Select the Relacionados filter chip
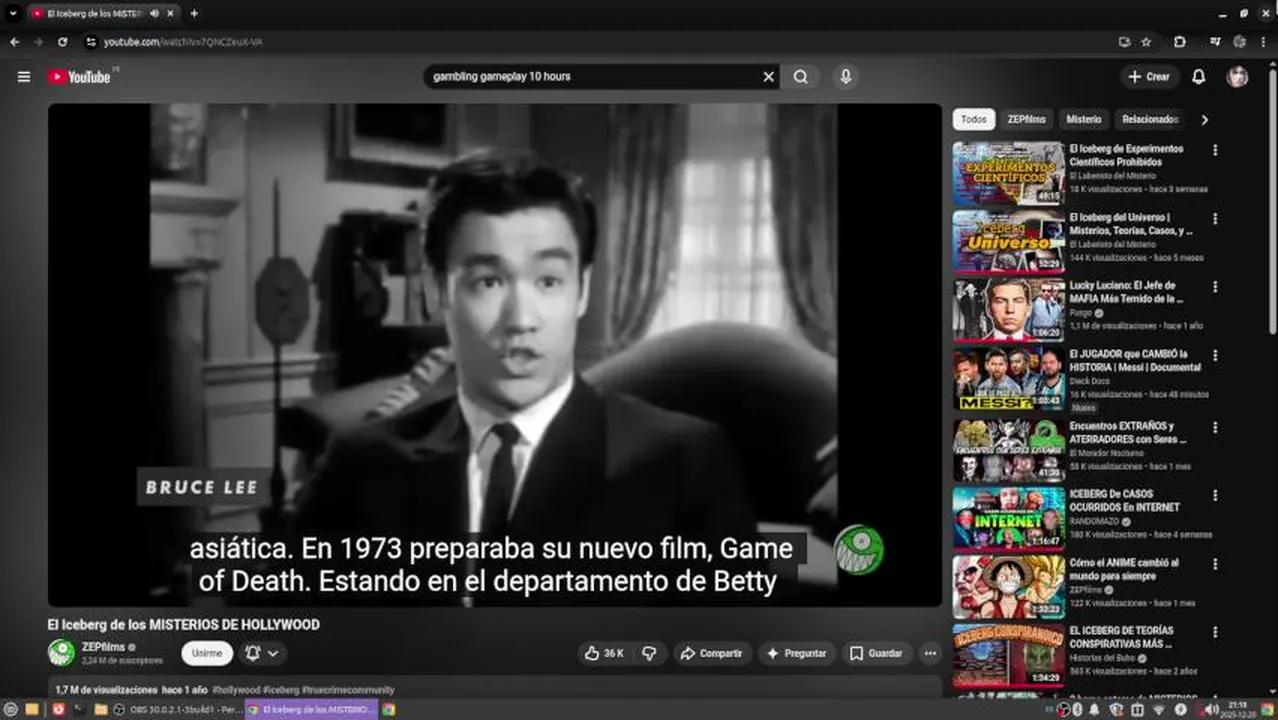Image resolution: width=1278 pixels, height=720 pixels. coord(1150,119)
